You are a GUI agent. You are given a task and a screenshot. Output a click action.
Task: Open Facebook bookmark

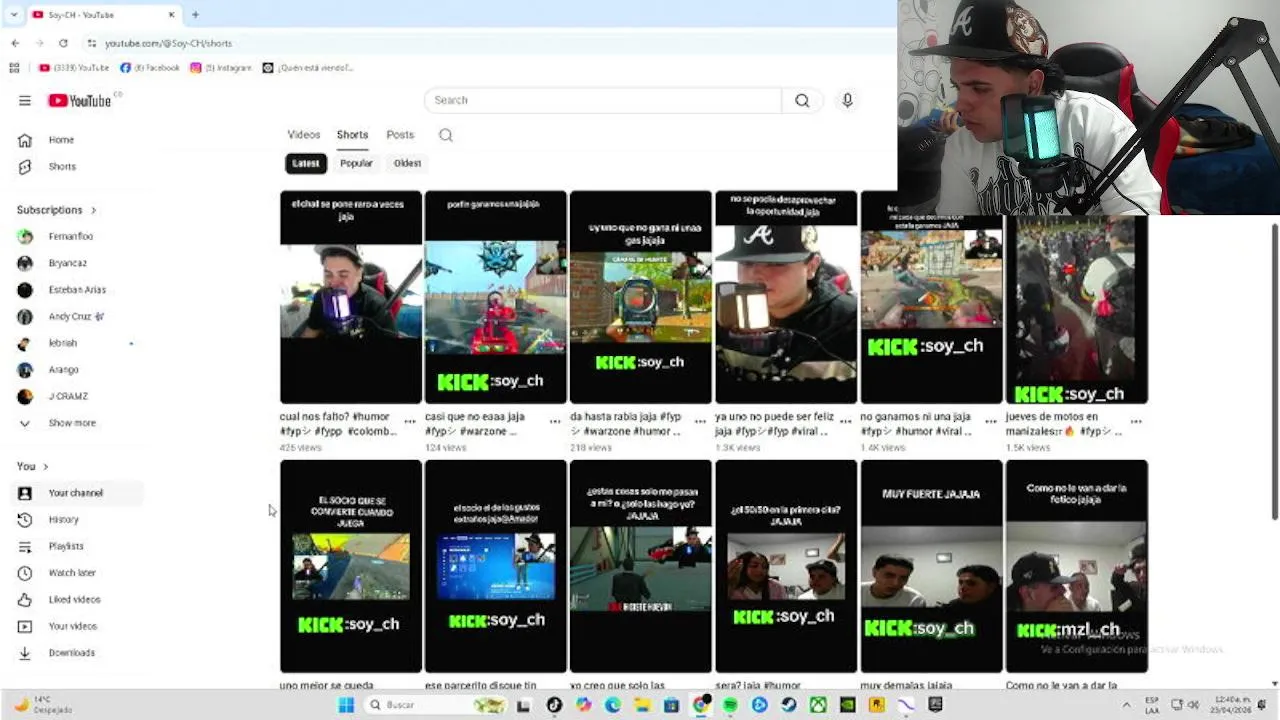click(x=150, y=68)
